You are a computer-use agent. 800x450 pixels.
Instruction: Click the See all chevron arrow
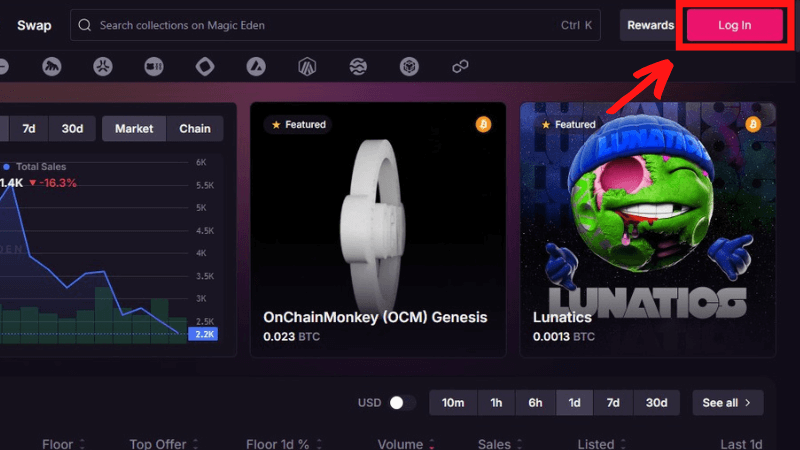tap(748, 403)
